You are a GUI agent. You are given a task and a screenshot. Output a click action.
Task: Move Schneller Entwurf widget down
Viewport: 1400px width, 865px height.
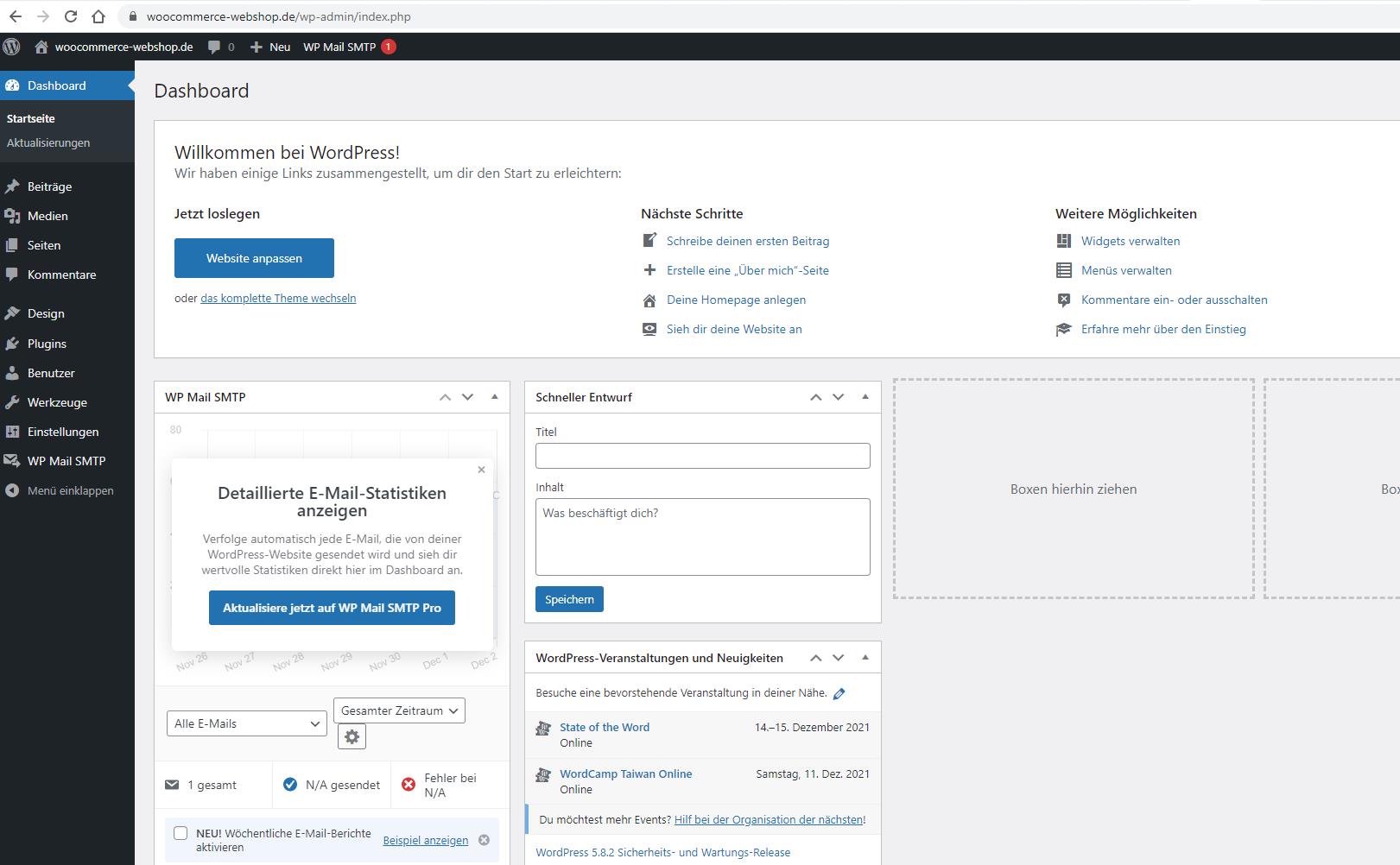838,397
